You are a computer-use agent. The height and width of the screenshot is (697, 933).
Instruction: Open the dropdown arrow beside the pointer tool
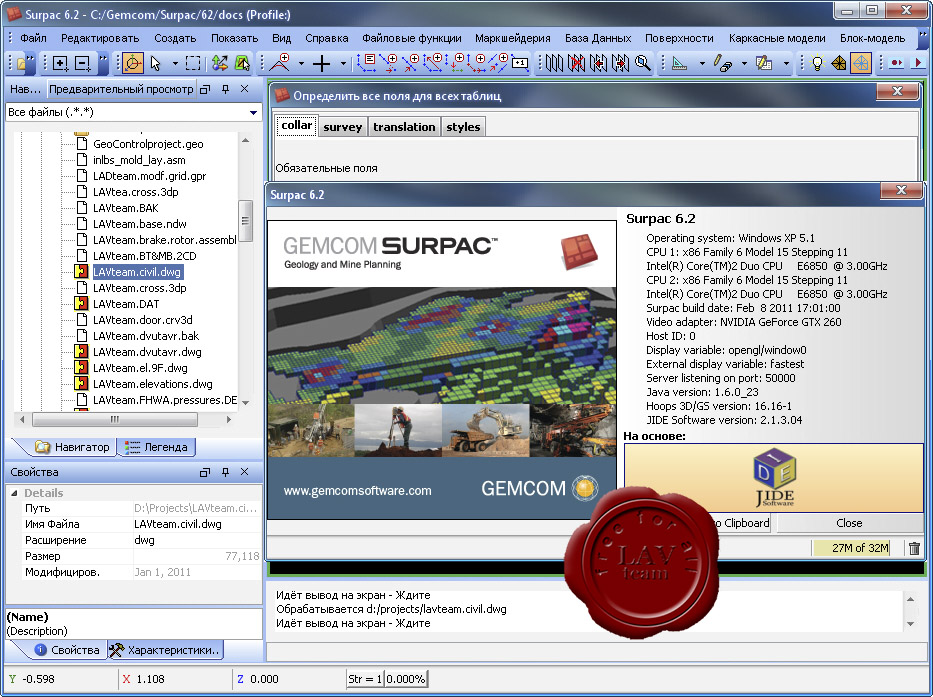(175, 63)
